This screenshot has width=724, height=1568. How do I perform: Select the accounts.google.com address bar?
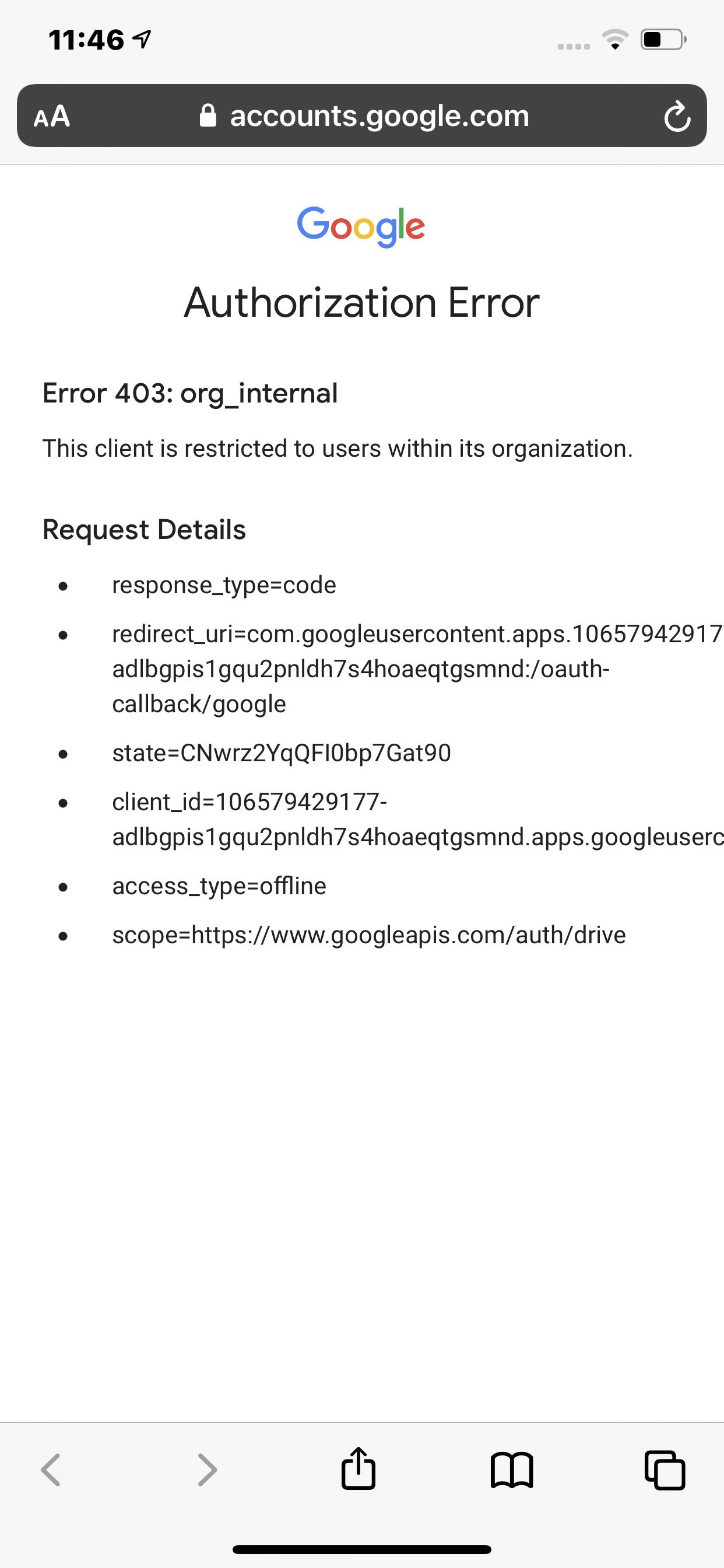(x=379, y=116)
